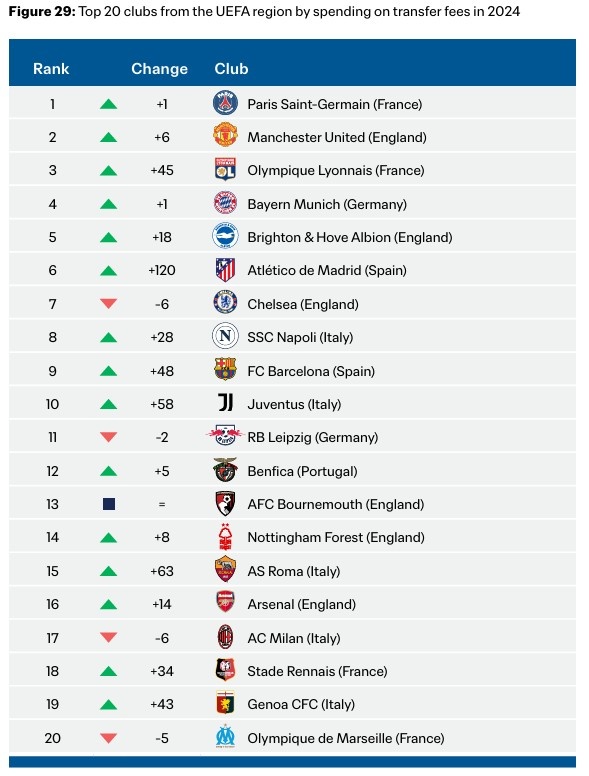Screen dimensions: 589x776
Task: Click the Paris Saint-Germain club crest
Action: tap(225, 103)
